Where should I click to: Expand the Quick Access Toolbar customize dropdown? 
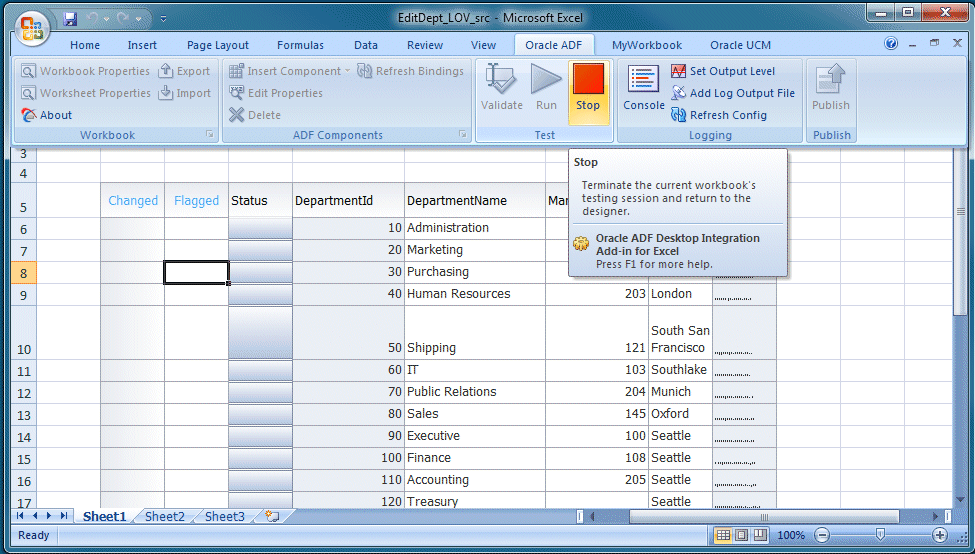(164, 18)
